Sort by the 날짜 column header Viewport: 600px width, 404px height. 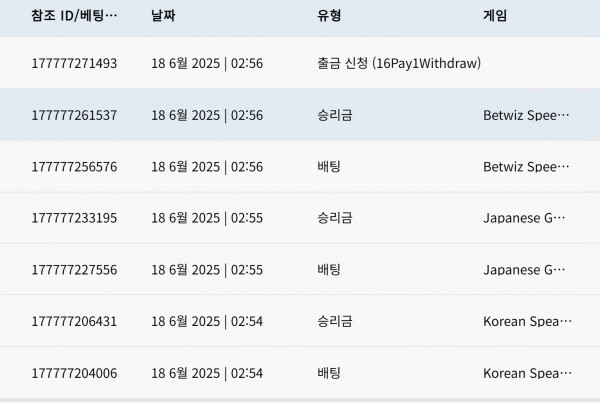(163, 16)
